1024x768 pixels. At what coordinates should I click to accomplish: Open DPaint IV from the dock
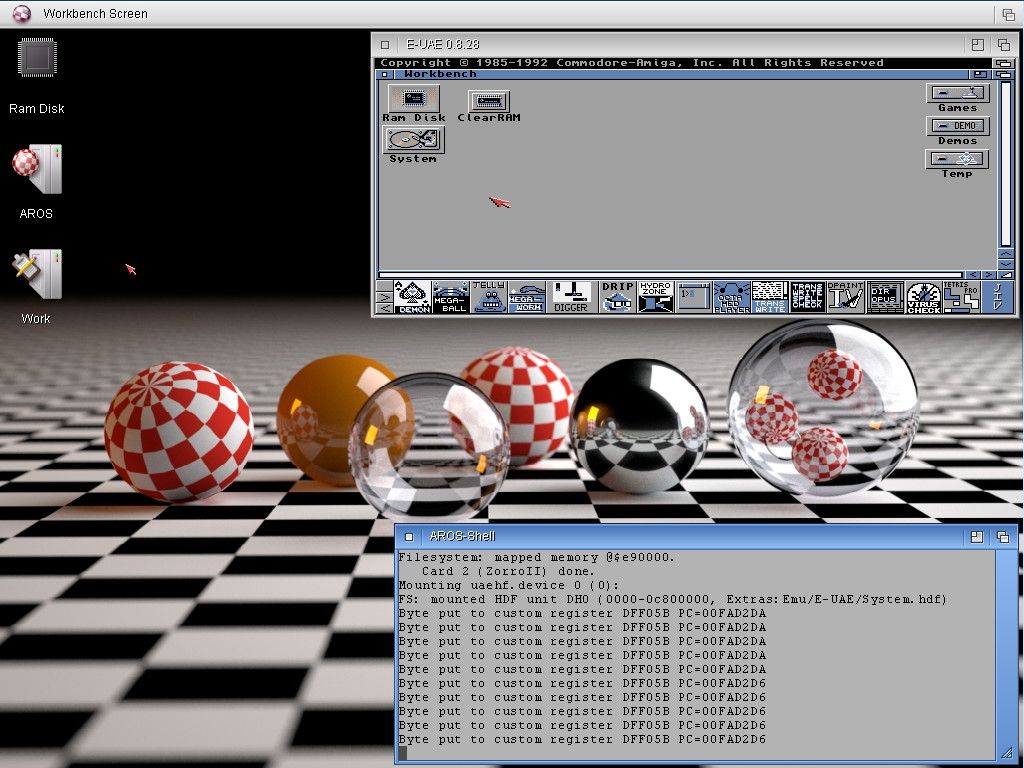[846, 297]
